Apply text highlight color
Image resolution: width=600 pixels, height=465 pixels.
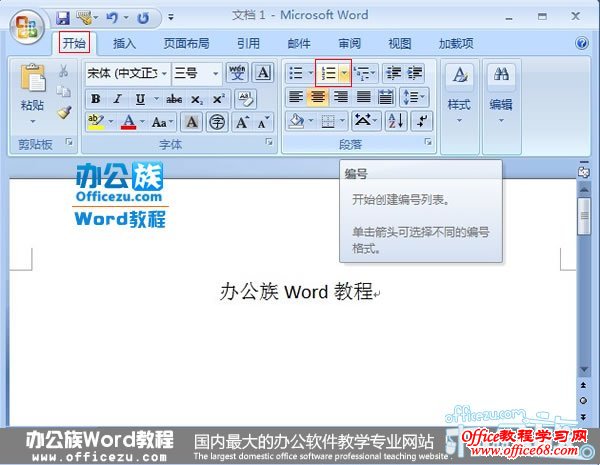[x=95, y=122]
